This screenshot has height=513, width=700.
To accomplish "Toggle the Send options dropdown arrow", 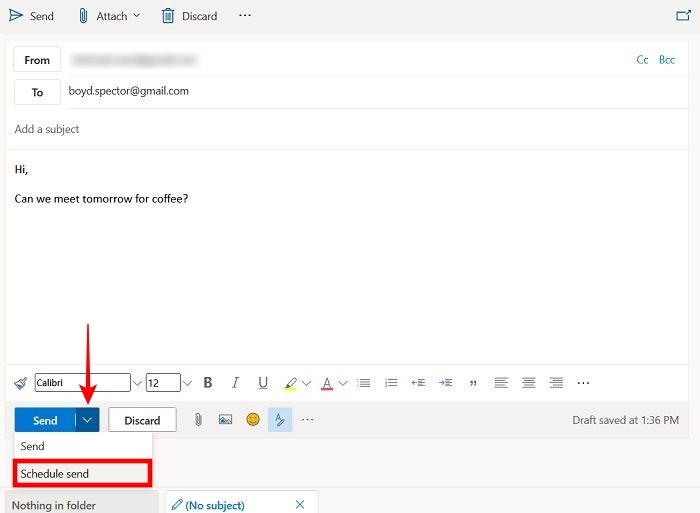I will [x=88, y=420].
